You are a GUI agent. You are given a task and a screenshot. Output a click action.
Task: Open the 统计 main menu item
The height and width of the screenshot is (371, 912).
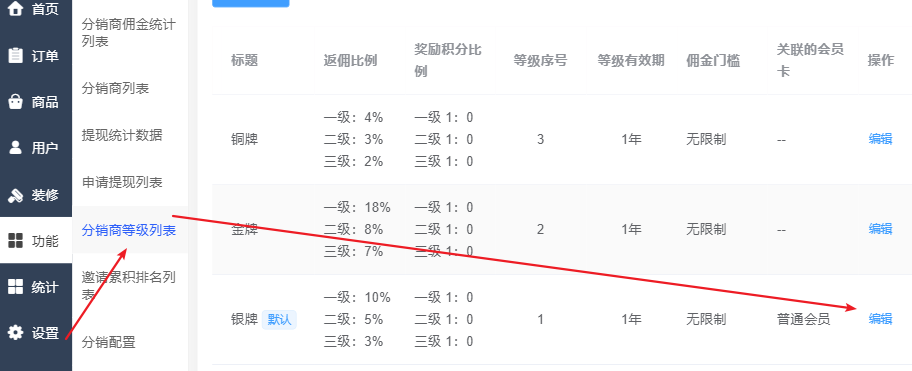point(35,287)
